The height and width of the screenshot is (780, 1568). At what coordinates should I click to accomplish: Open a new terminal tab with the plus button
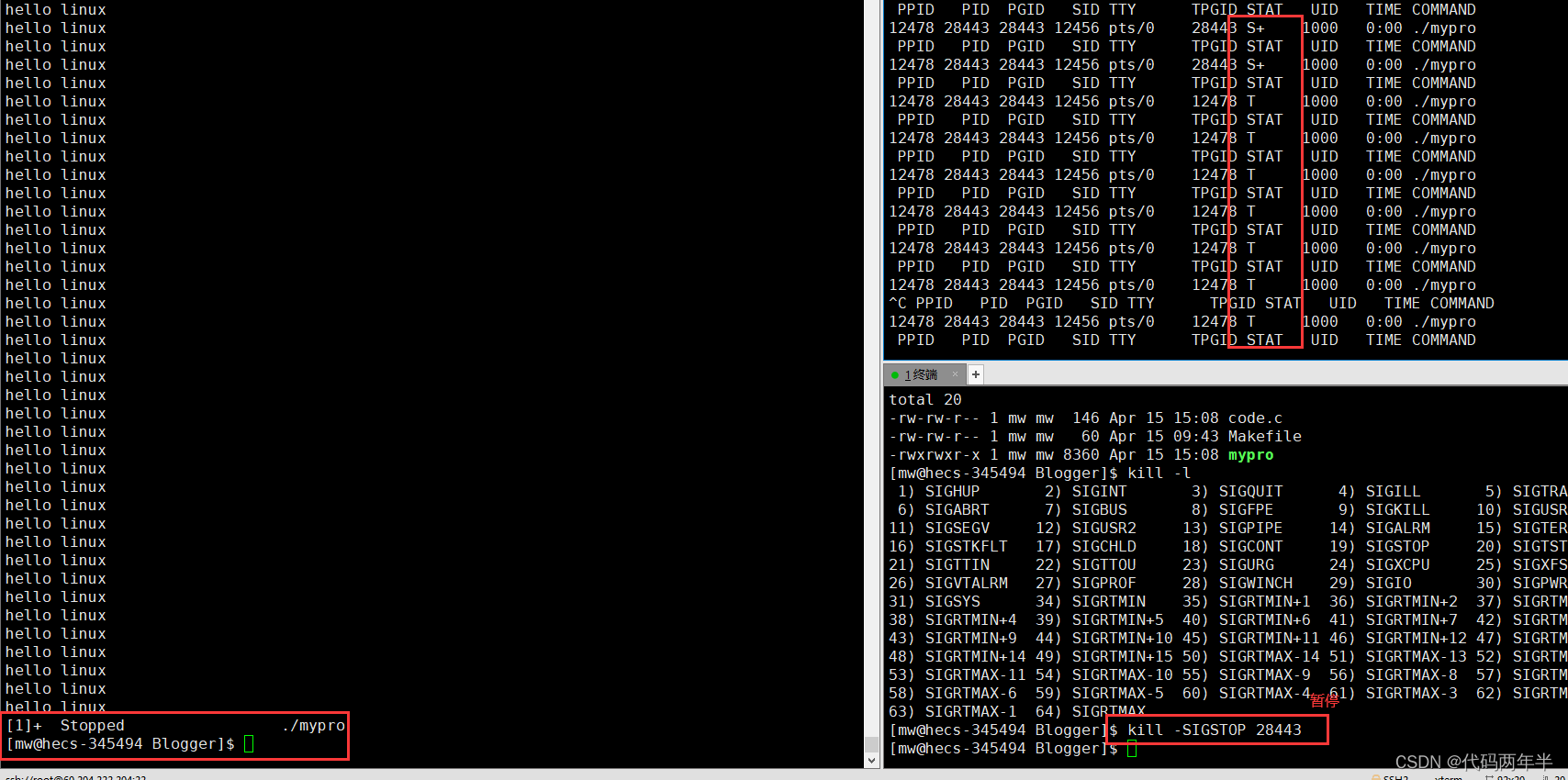[x=976, y=374]
